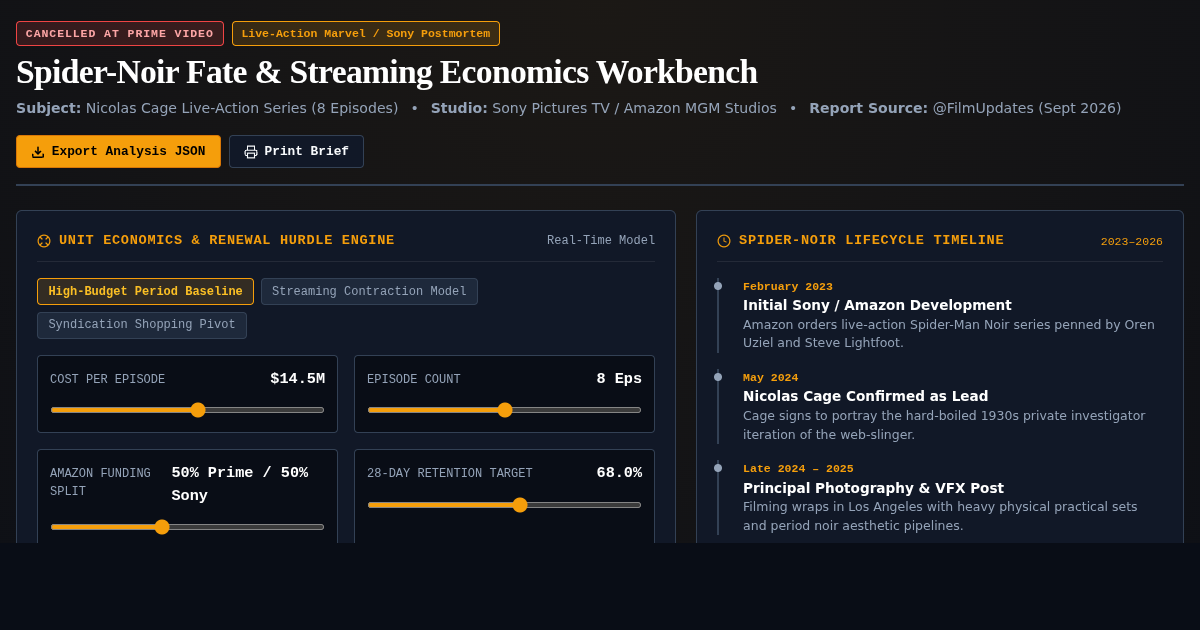Click the Print Brief button
The width and height of the screenshot is (1200, 630).
pyautogui.click(x=296, y=151)
